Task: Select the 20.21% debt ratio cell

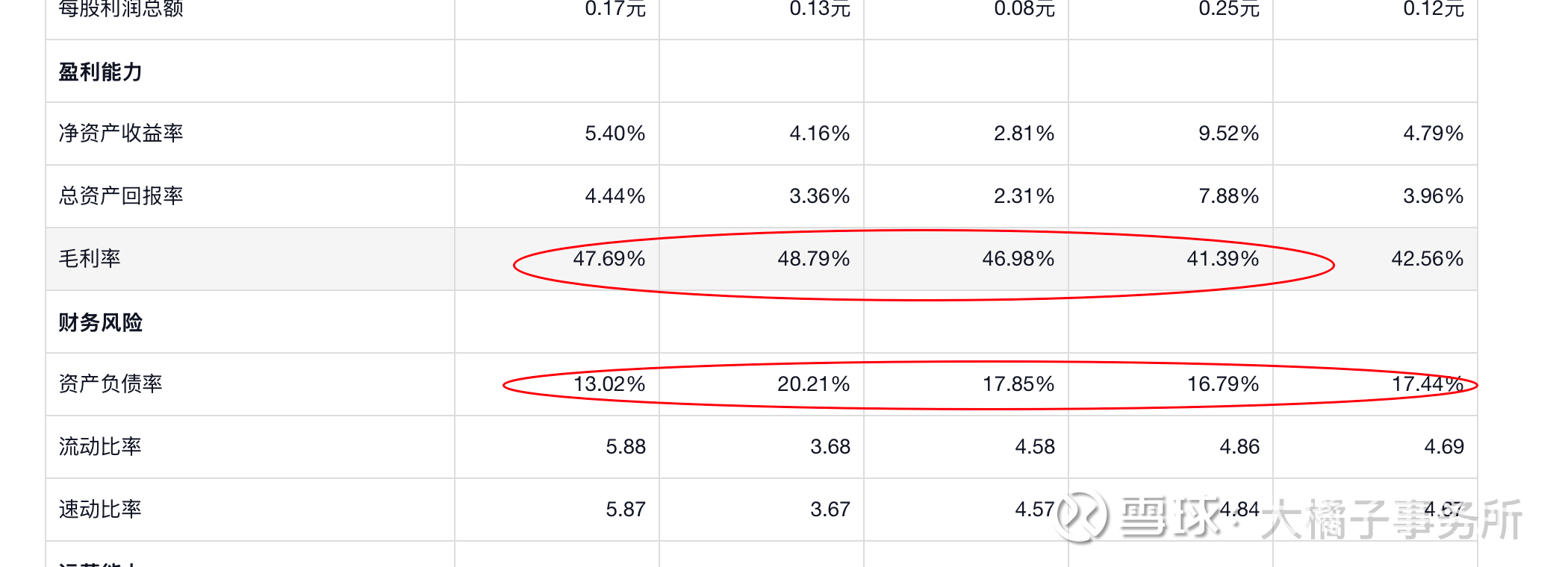Action: (x=813, y=384)
